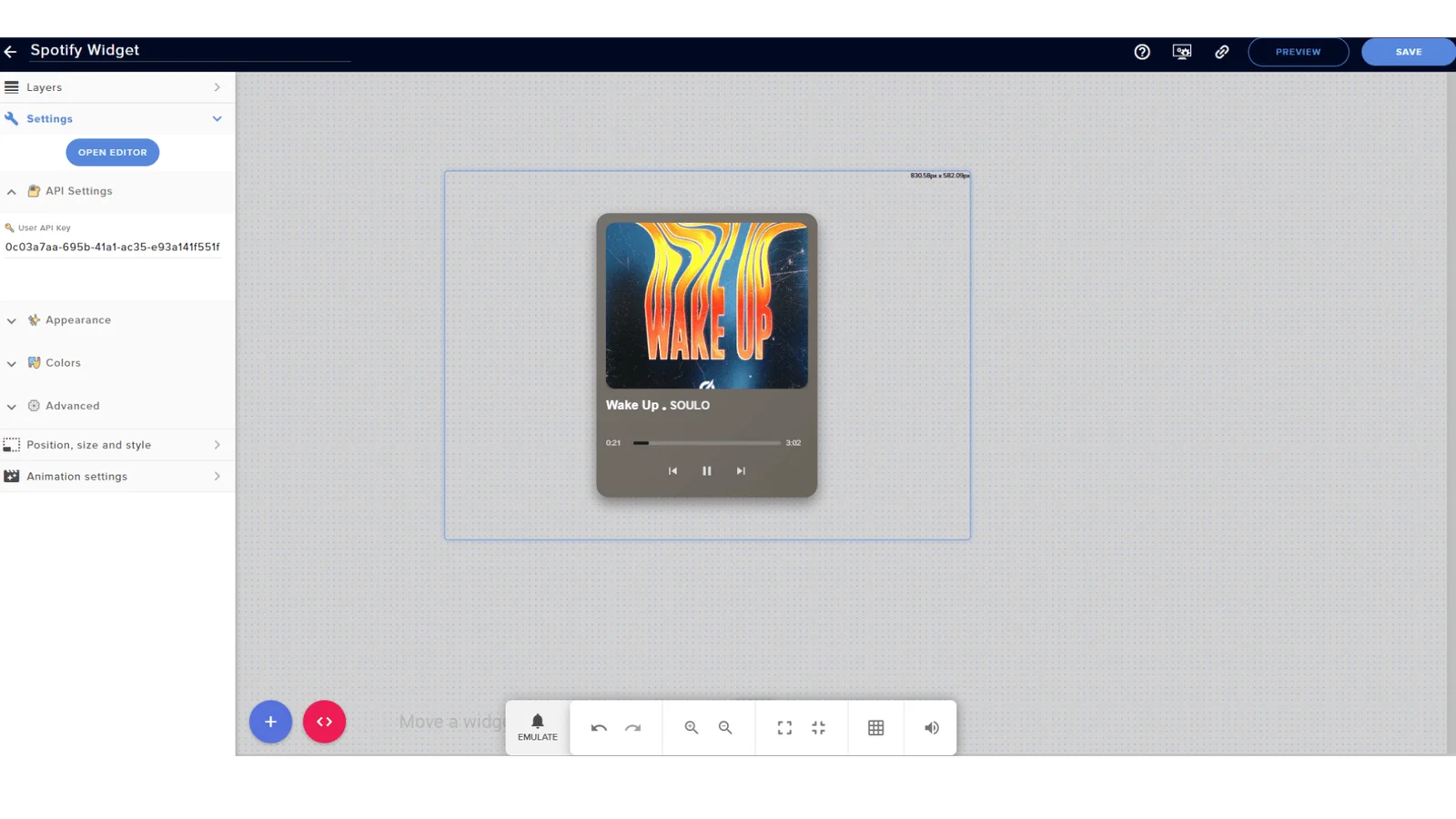Expand the Colors section
This screenshot has height=819, width=1456.
pyautogui.click(x=63, y=363)
